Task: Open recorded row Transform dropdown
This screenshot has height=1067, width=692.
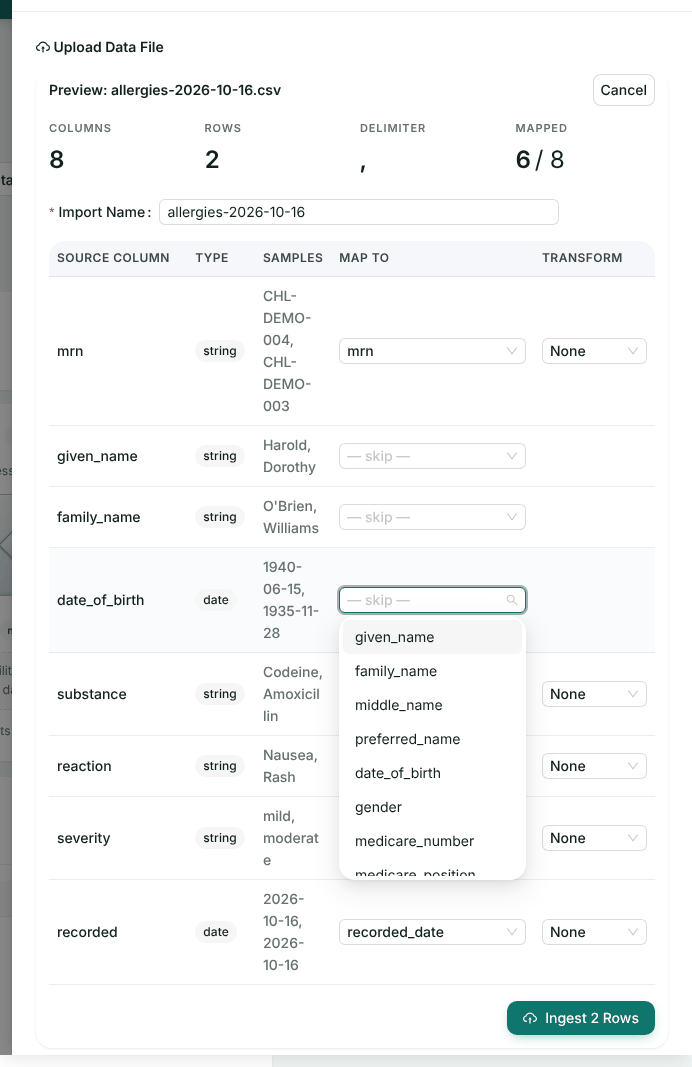Action: 594,932
